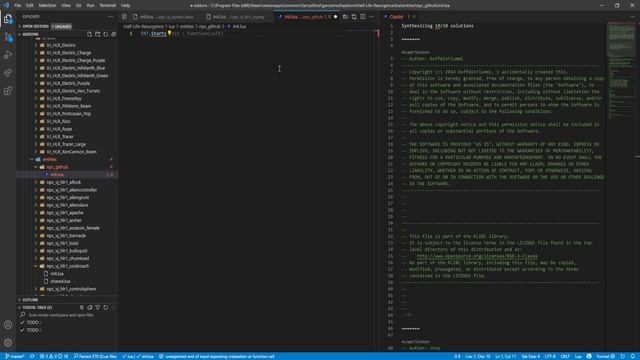Select shared.lua in cockroach folder
The width and height of the screenshot is (640, 360).
coord(60,281)
